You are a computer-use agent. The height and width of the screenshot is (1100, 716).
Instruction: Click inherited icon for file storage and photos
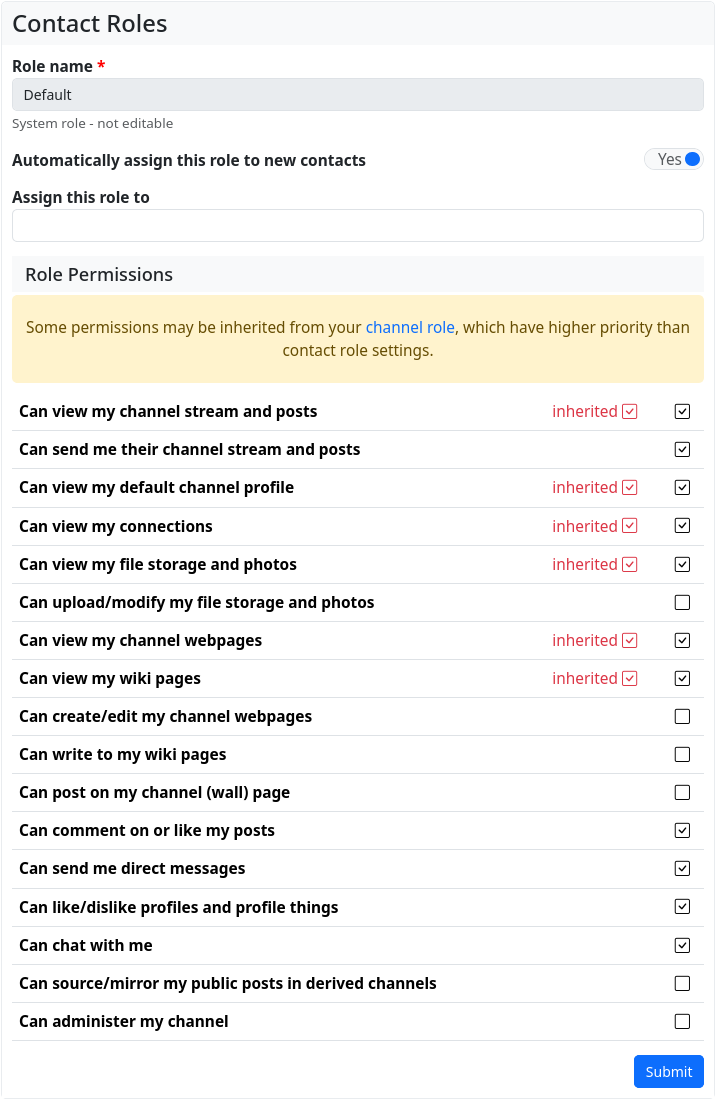pos(630,565)
